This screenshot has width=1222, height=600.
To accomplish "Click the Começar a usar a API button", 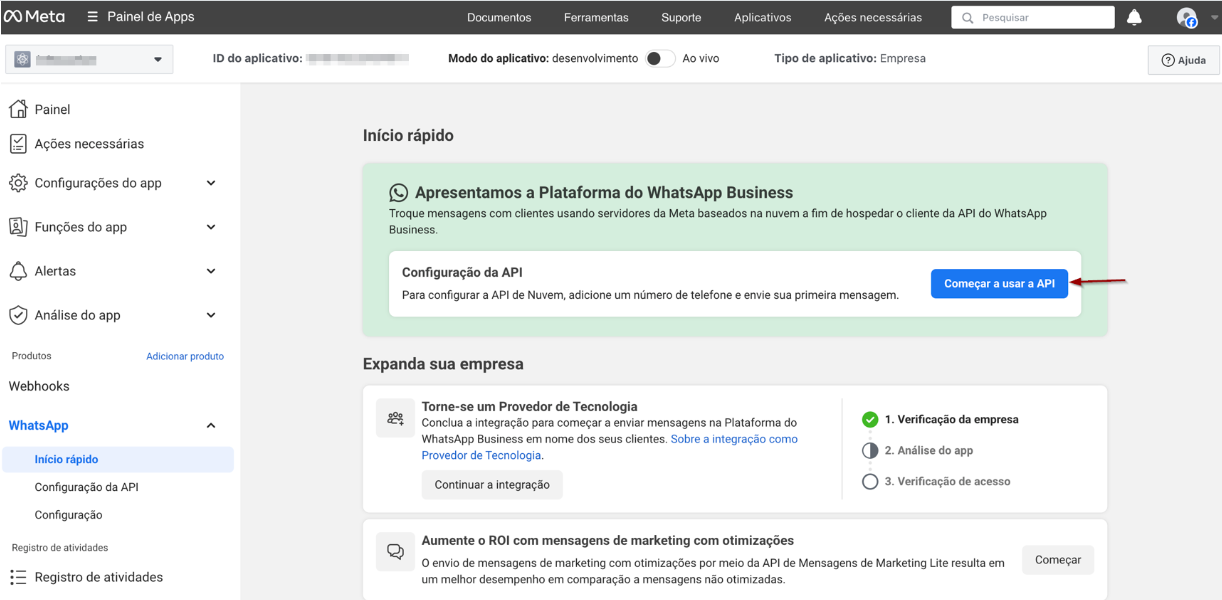I will coord(999,283).
